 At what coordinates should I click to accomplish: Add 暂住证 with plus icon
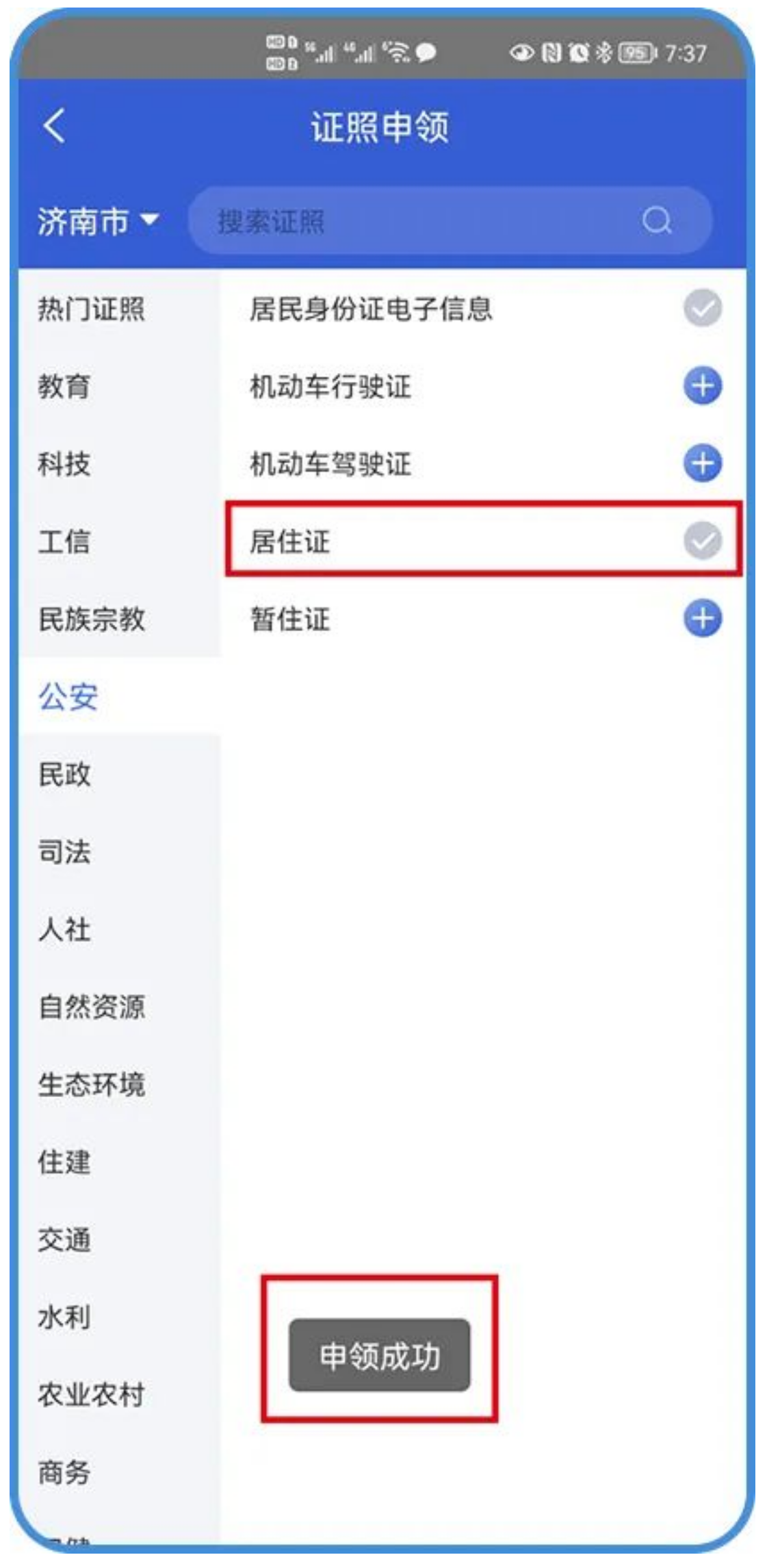pyautogui.click(x=702, y=619)
